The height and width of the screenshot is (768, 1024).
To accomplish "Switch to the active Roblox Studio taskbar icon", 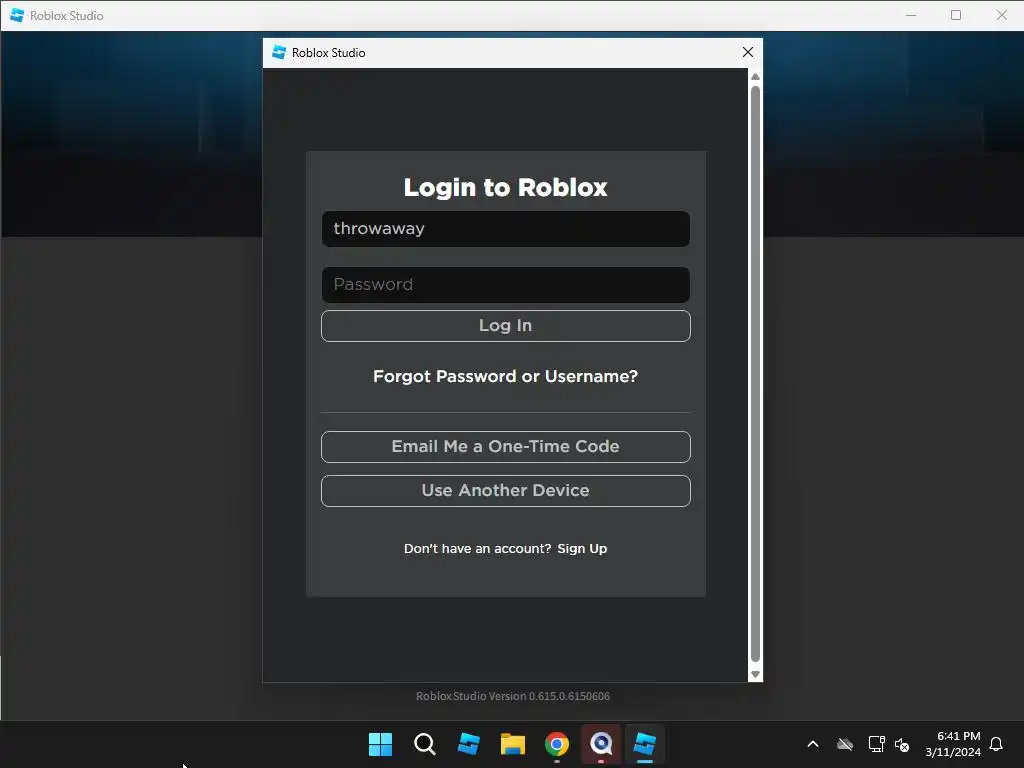I will point(645,744).
